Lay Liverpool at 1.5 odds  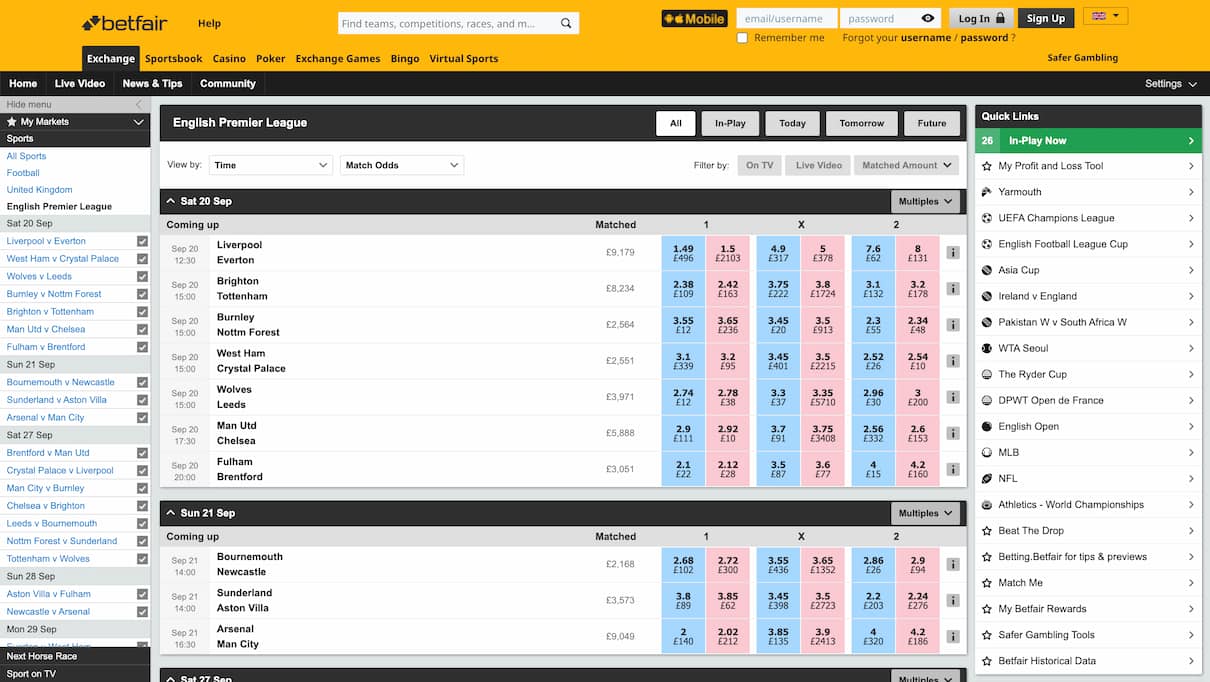click(x=728, y=253)
